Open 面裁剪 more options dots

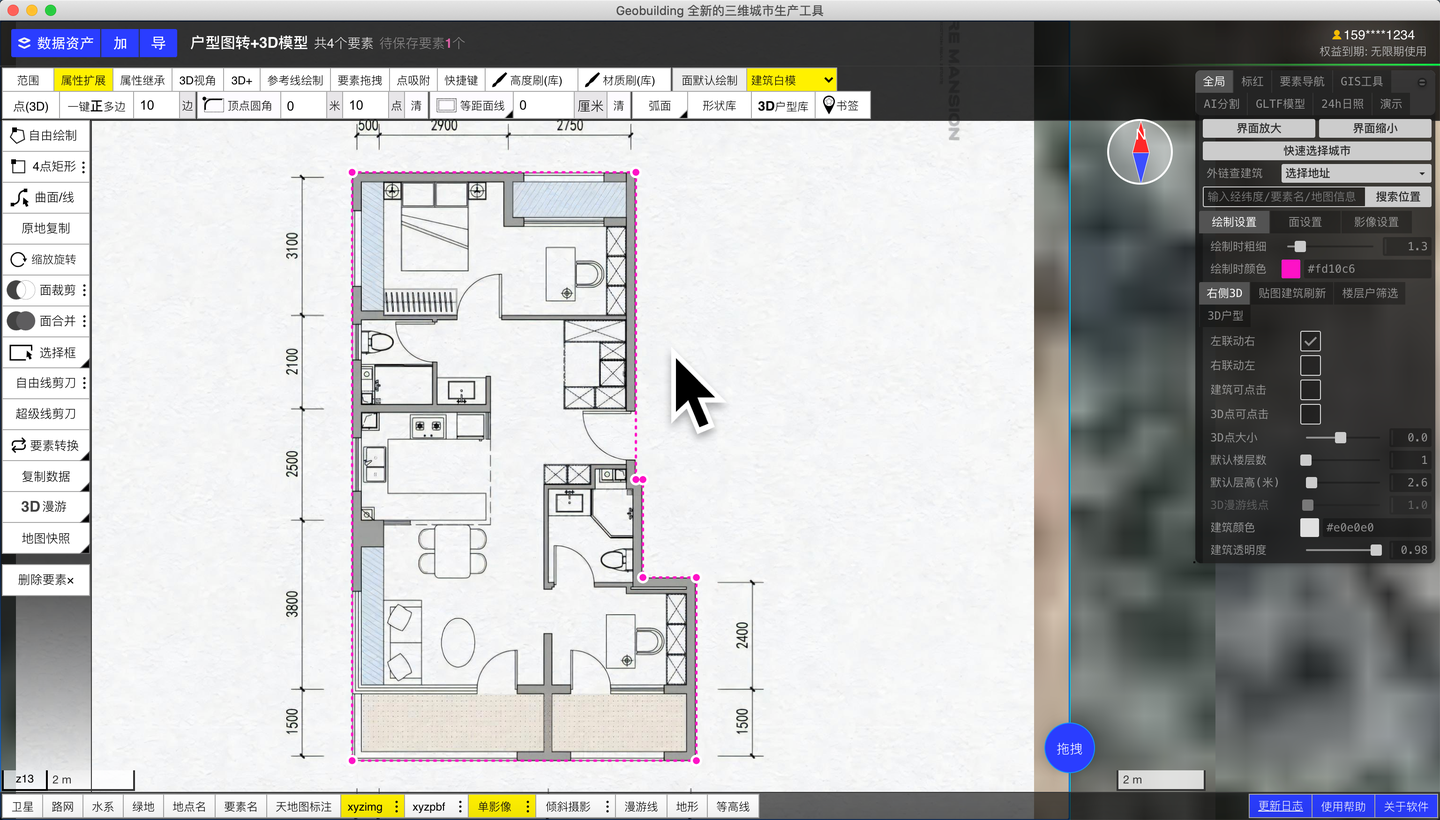click(x=83, y=290)
